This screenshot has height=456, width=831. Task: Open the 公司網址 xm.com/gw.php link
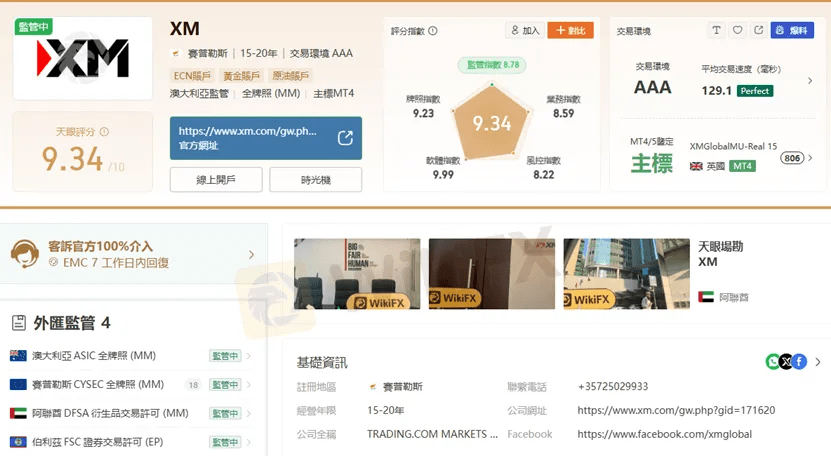coord(676,410)
